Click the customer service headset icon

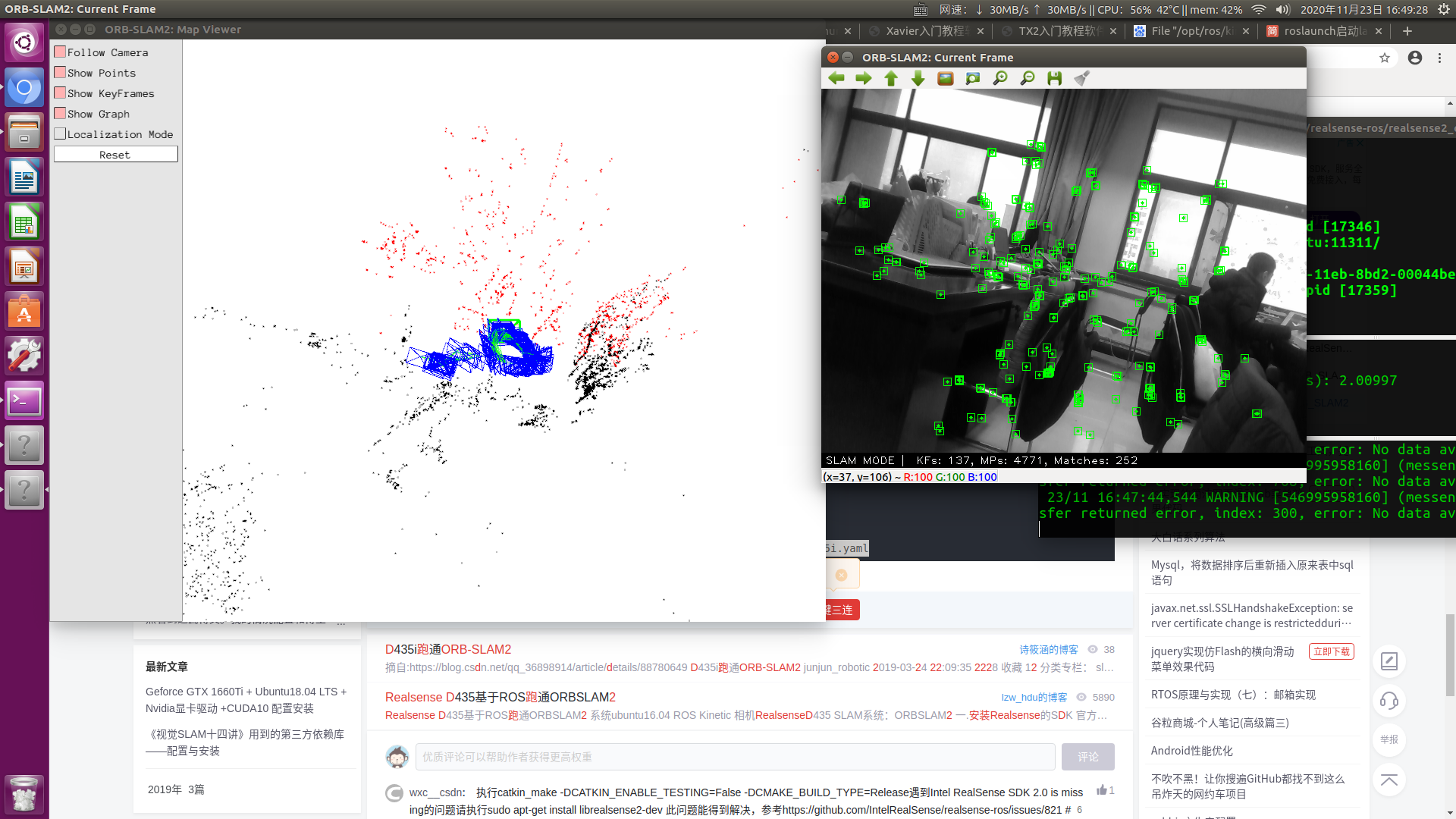(x=1389, y=701)
